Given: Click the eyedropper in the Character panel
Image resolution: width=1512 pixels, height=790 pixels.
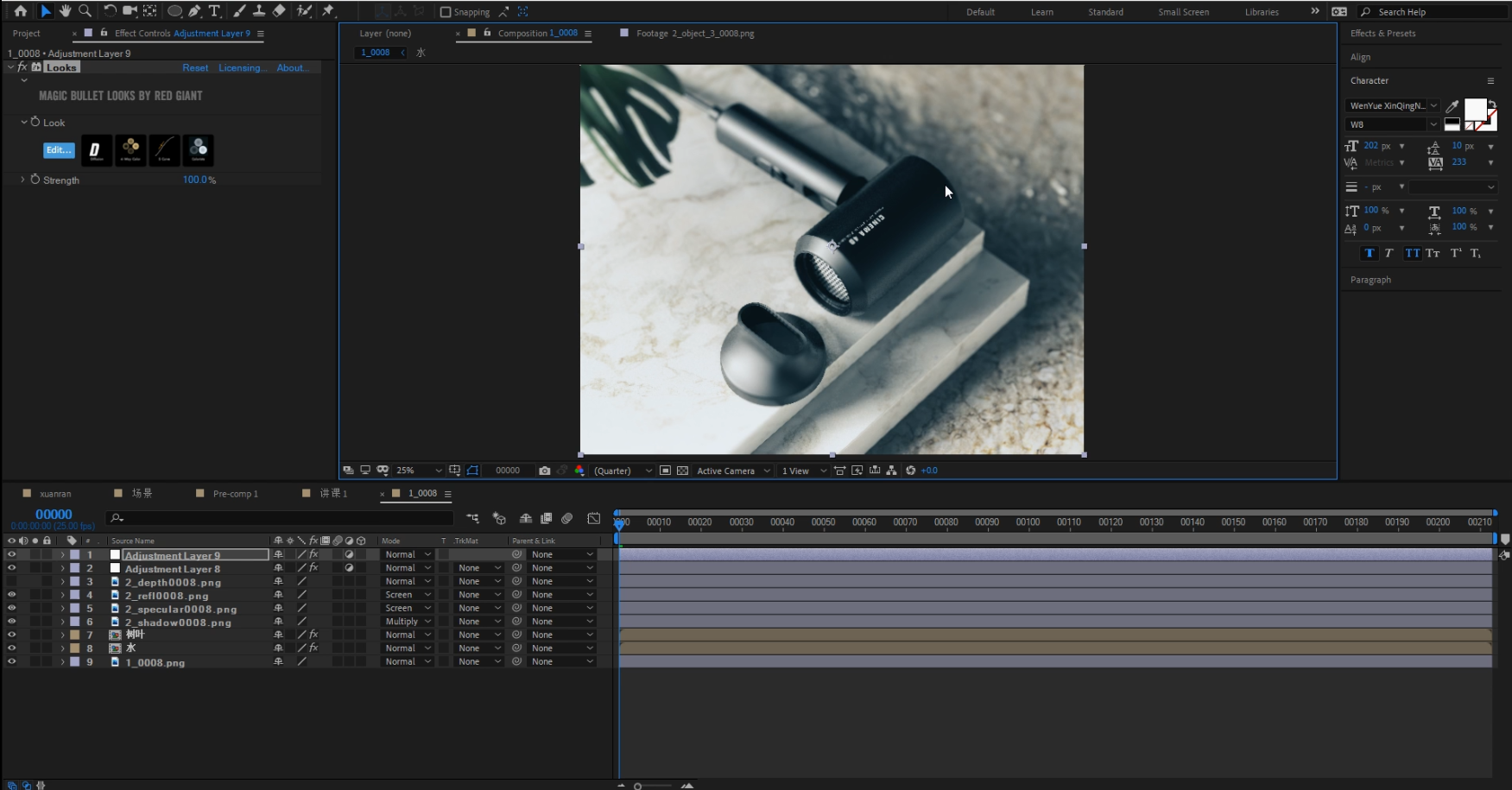Looking at the screenshot, I should pyautogui.click(x=1452, y=106).
